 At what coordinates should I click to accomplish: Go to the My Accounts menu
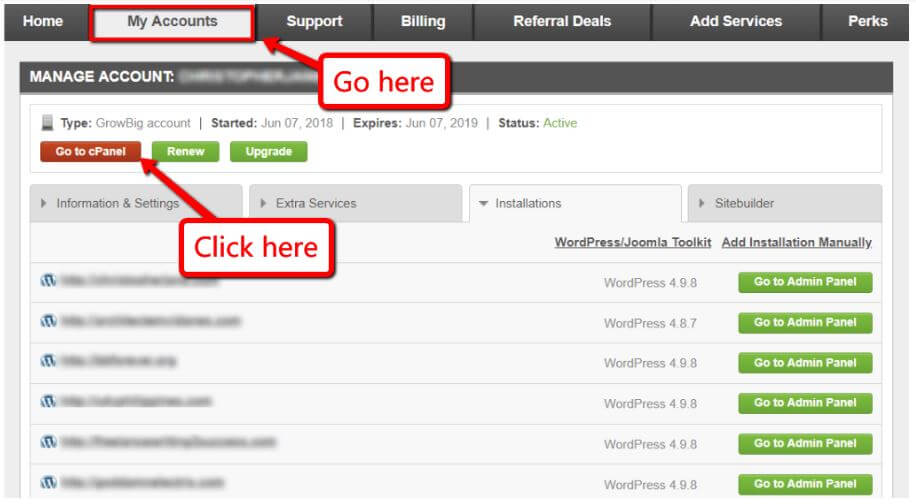click(x=172, y=22)
